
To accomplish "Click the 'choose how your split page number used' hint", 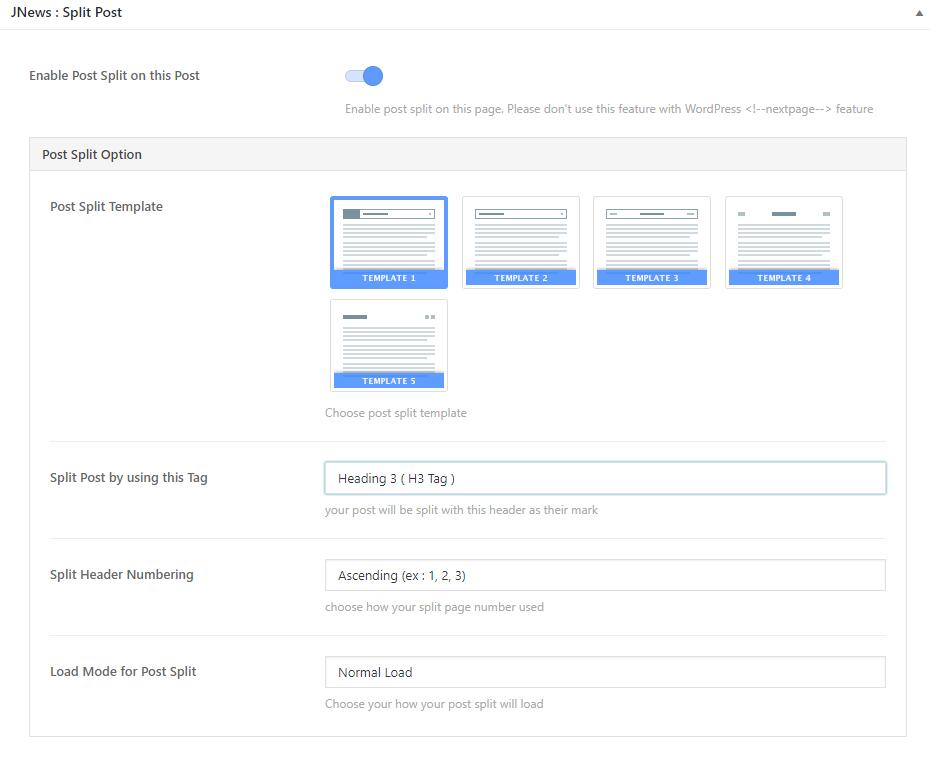I will (434, 607).
